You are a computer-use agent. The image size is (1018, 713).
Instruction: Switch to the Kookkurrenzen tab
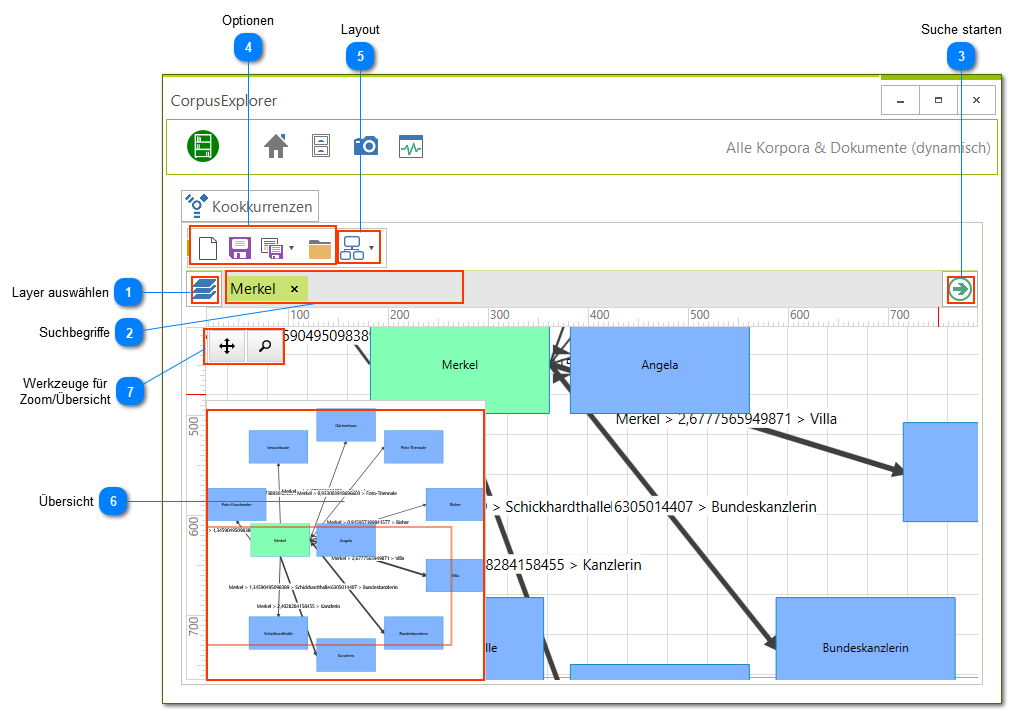click(x=250, y=206)
